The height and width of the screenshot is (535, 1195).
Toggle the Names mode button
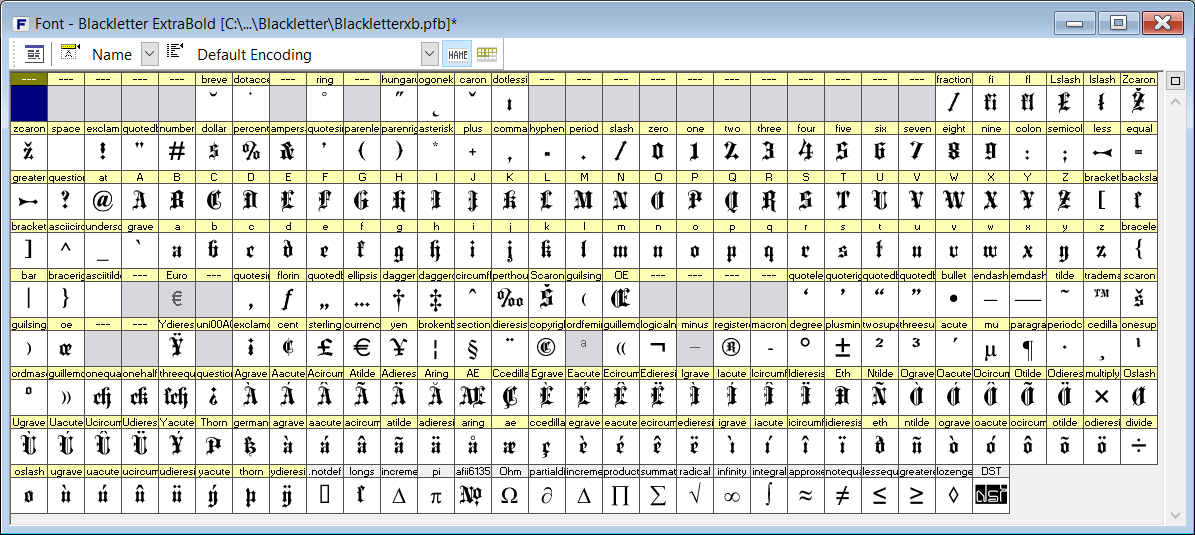458,54
